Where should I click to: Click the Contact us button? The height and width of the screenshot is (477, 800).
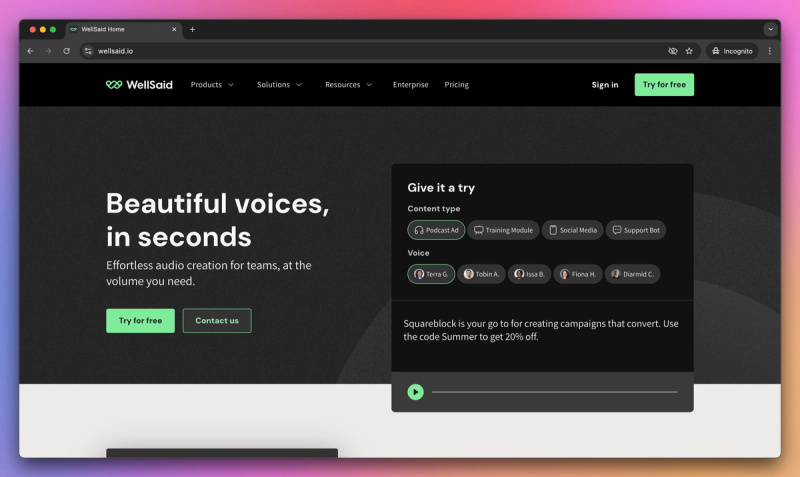(x=217, y=320)
